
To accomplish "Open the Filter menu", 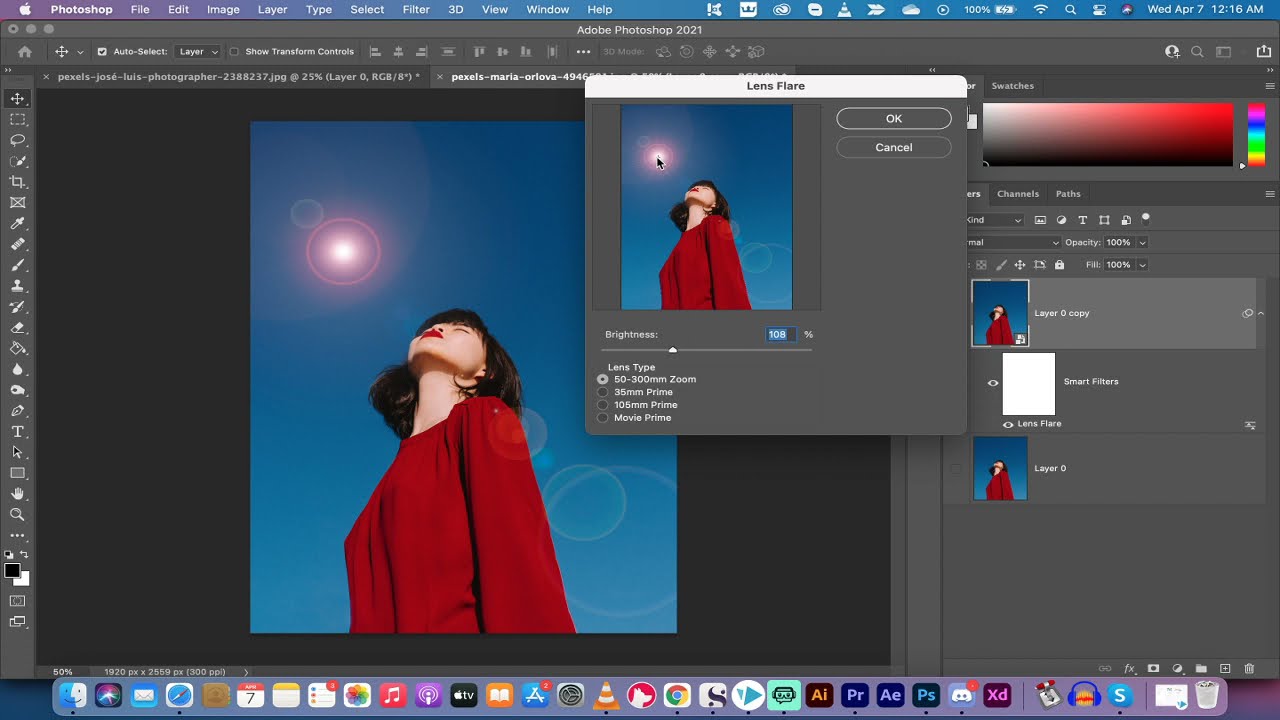I will 416,9.
